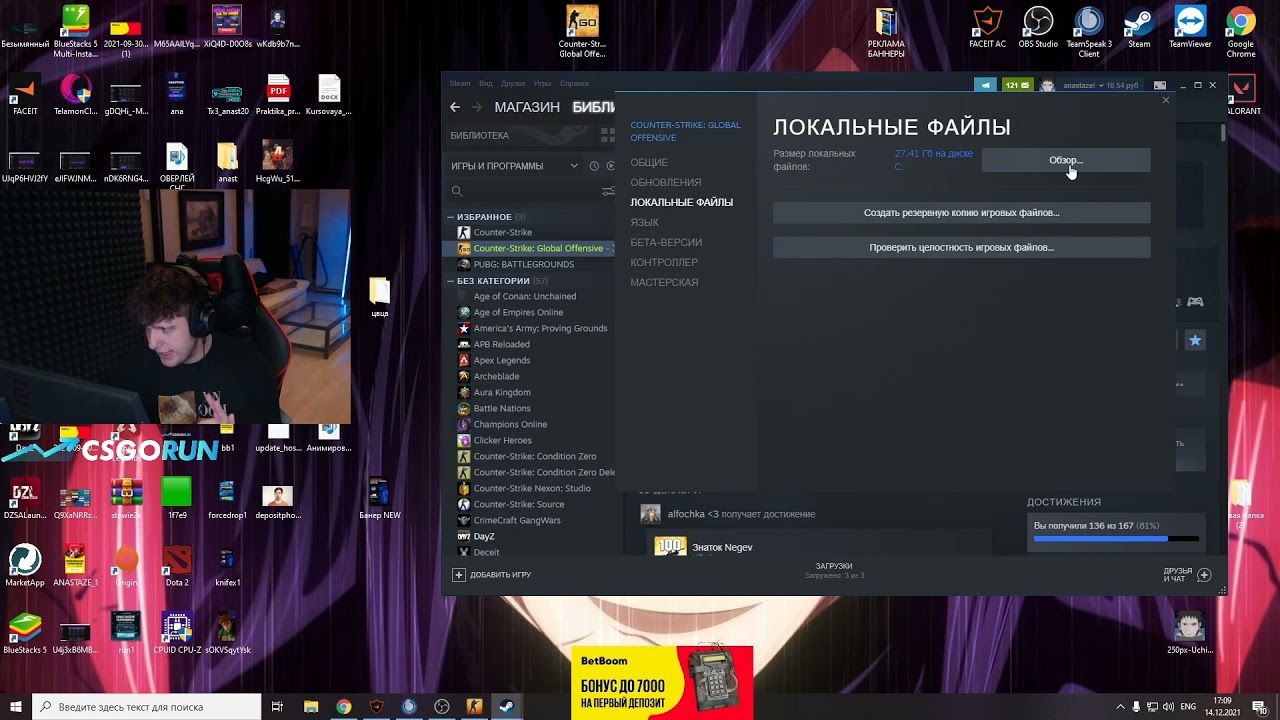Click the Windows Start button
The image size is (1280, 720).
16,707
